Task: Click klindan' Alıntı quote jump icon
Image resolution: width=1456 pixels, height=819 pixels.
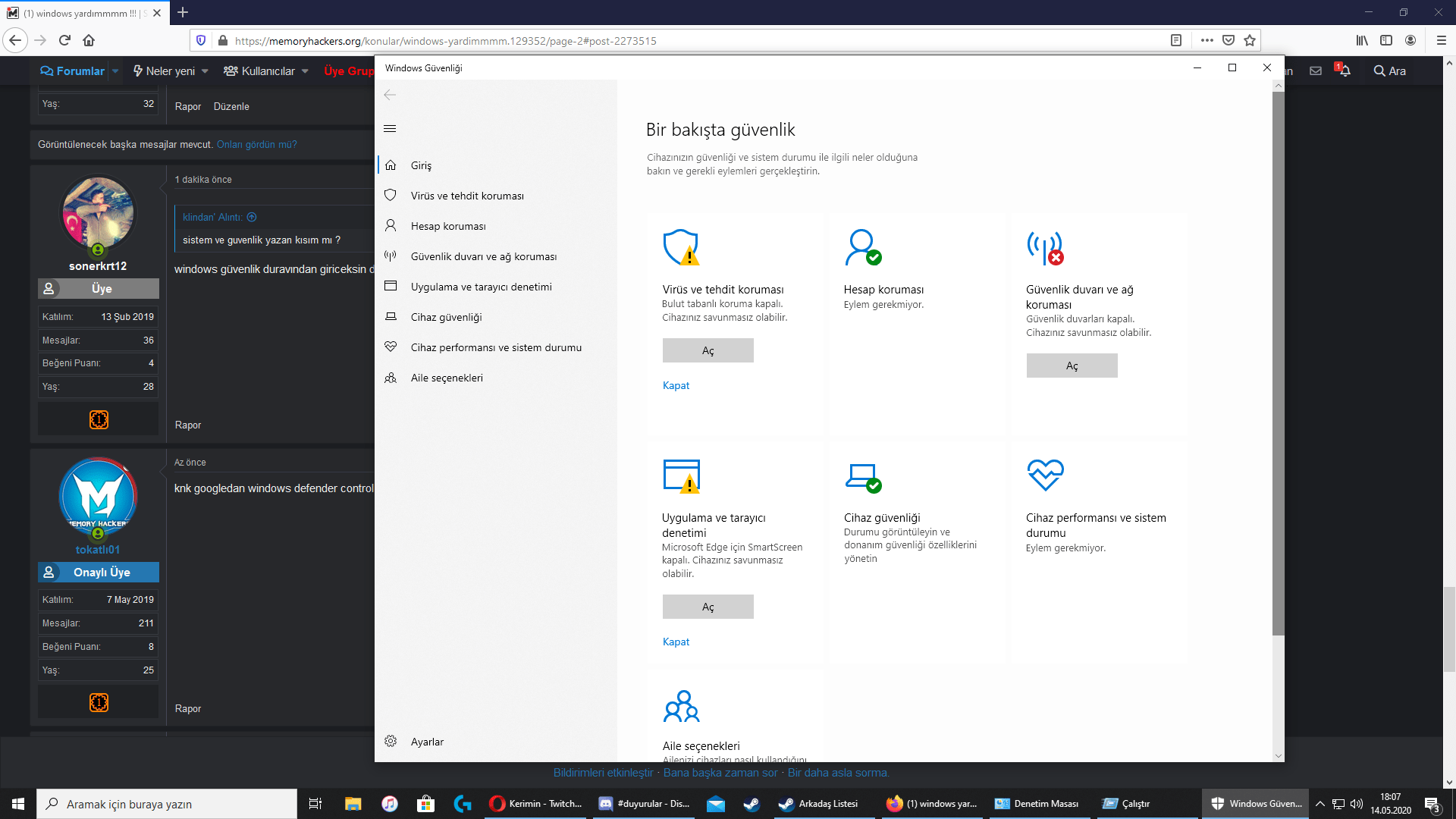Action: tap(252, 217)
